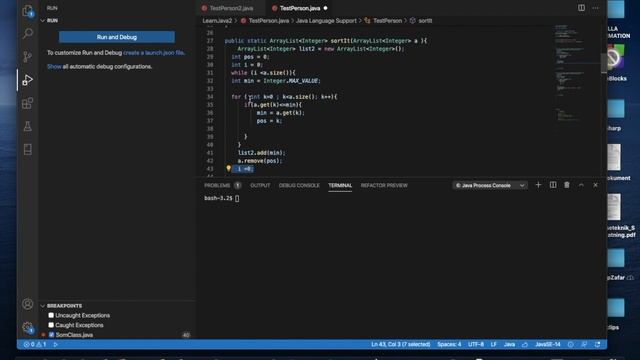Open the DEBUG CONSOLE tab

[299, 185]
